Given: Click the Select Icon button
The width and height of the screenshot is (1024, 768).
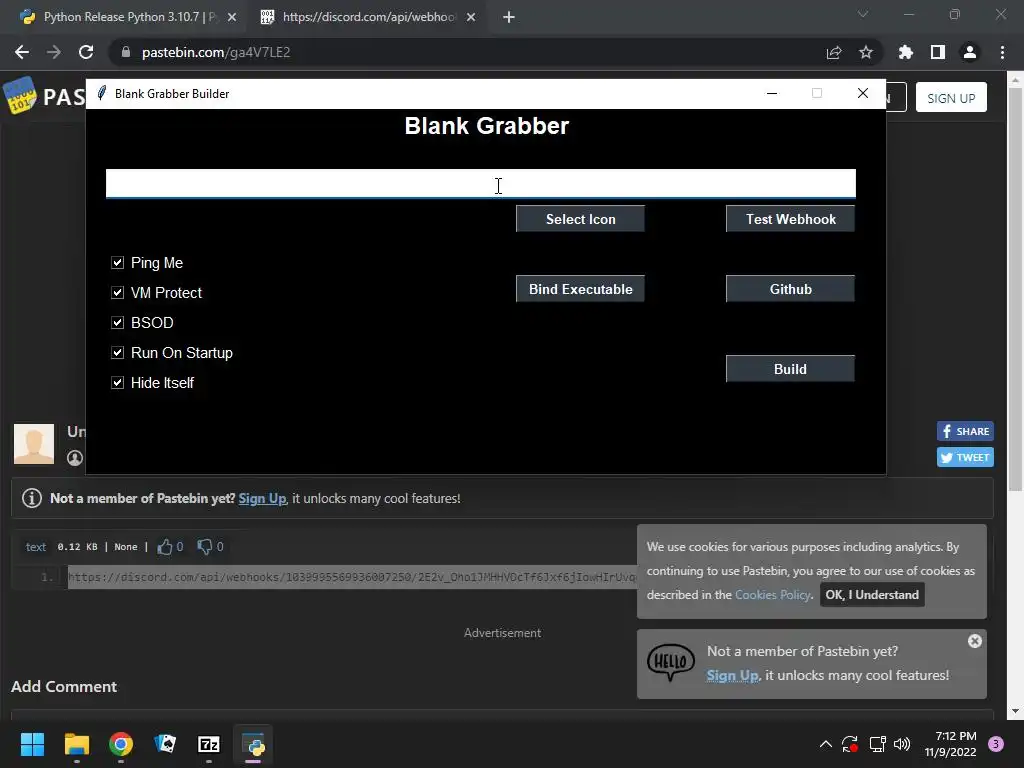Looking at the screenshot, I should (x=581, y=219).
